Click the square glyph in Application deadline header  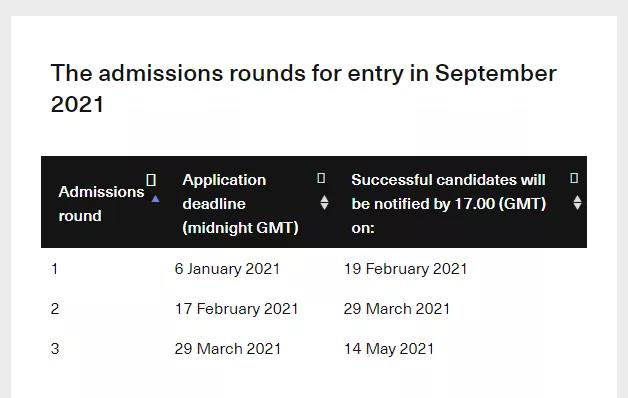(321, 178)
